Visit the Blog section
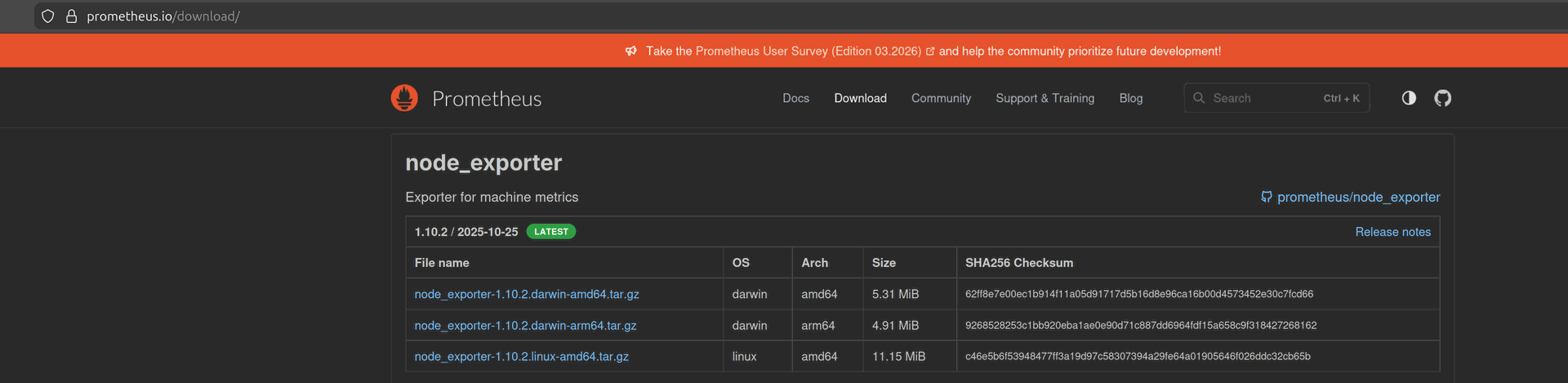Image resolution: width=1568 pixels, height=383 pixels. (x=1130, y=98)
